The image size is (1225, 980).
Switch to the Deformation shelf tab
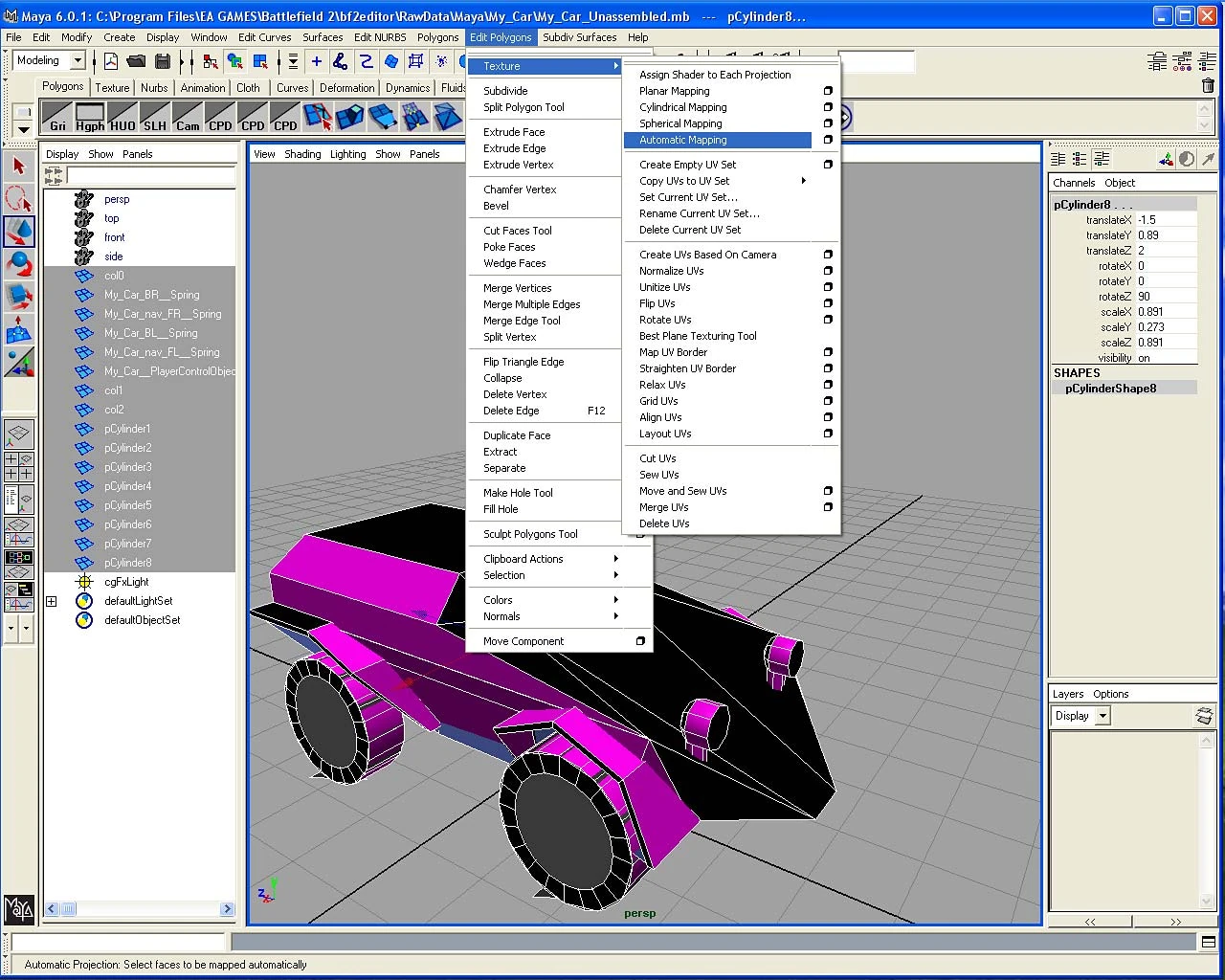tap(346, 87)
